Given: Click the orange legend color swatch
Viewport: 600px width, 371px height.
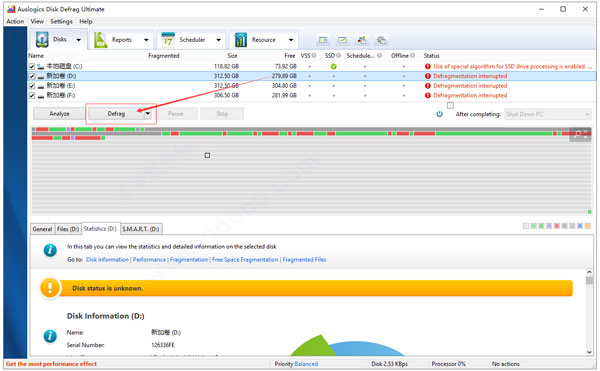Looking at the screenshot, I should 588,226.
